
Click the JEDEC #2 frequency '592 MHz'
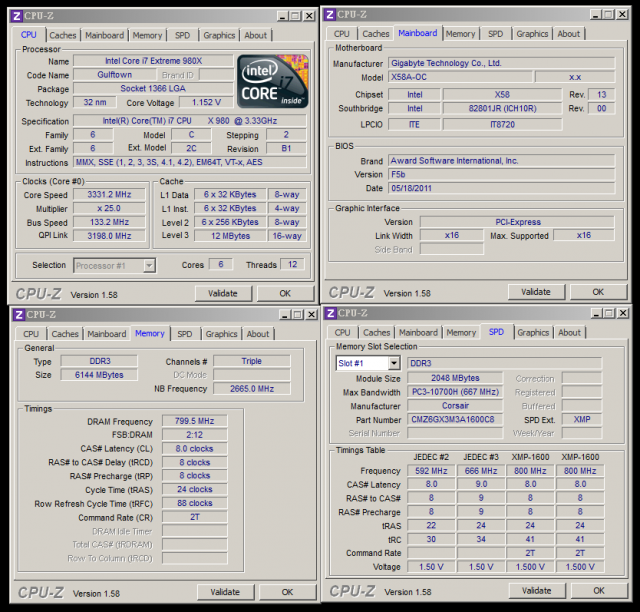point(431,471)
